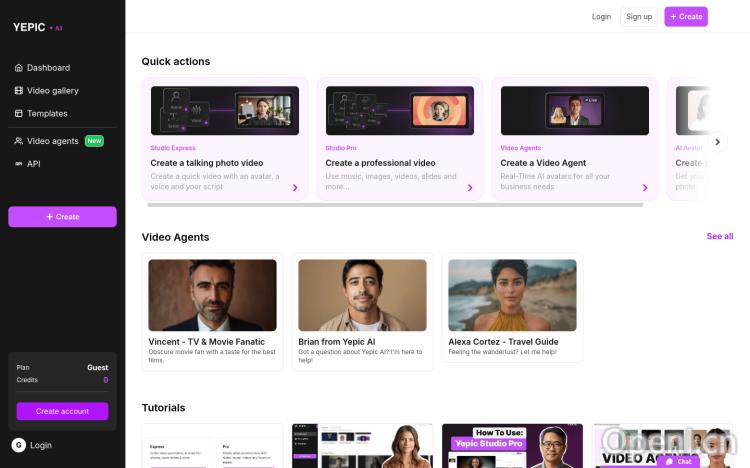
Task: Click the quick actions horizontal scrollbar
Action: [x=395, y=205]
